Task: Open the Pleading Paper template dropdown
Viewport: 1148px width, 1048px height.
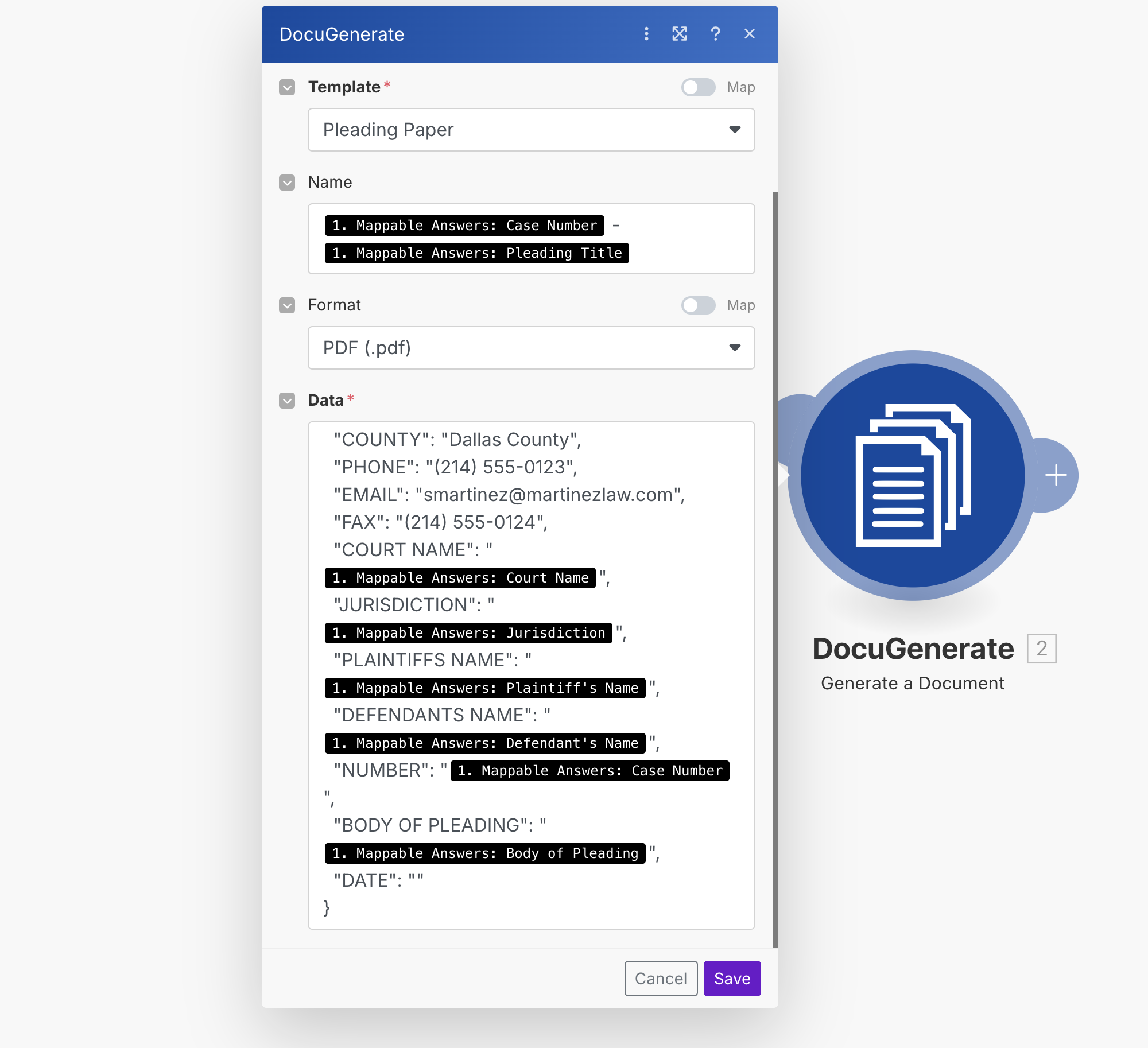Action: 531,130
